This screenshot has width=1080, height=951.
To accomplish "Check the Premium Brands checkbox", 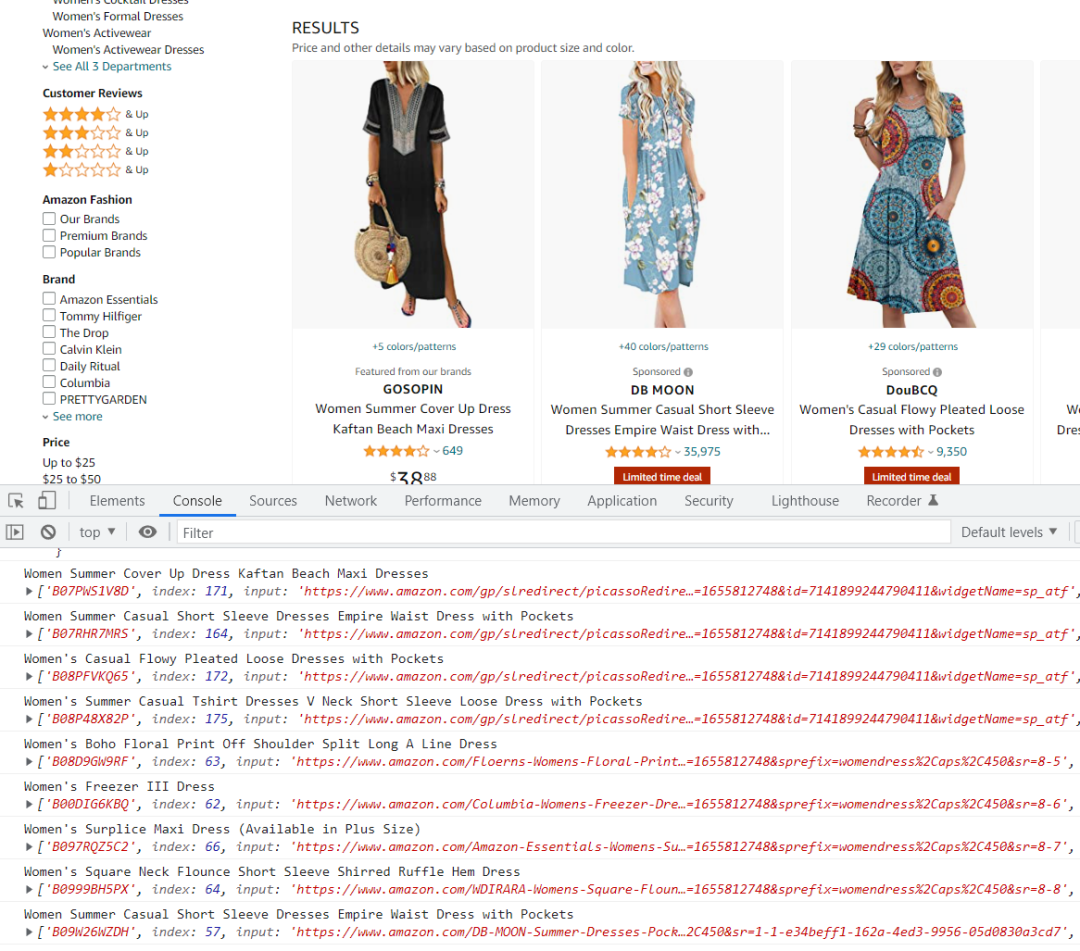I will click(49, 235).
